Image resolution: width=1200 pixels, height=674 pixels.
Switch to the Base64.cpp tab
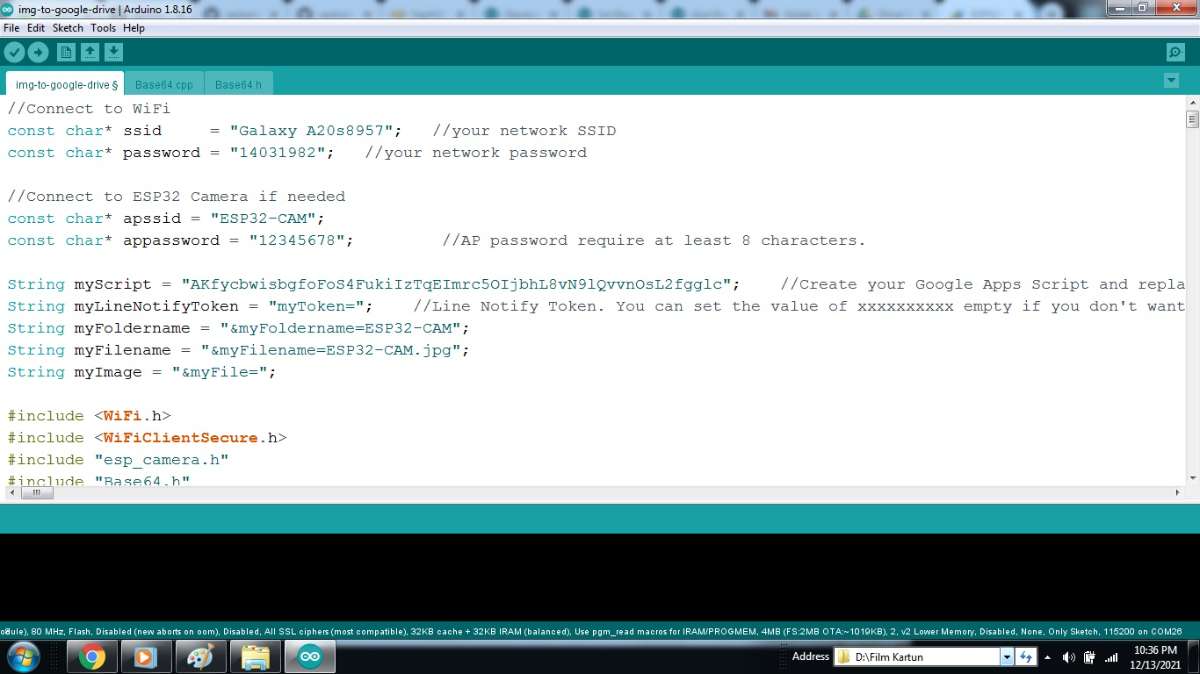click(x=164, y=85)
